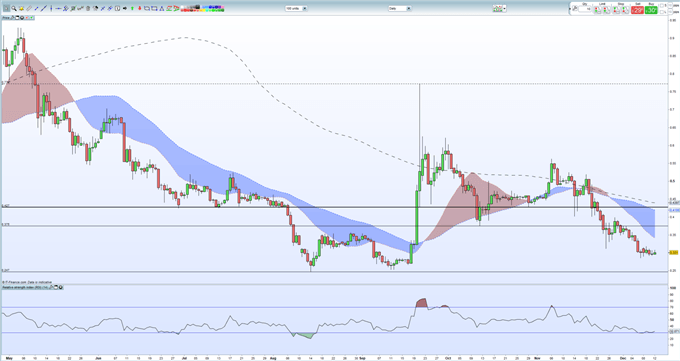Click the green up arrow marker tool
The width and height of the screenshot is (680, 361).
click(x=132, y=8)
